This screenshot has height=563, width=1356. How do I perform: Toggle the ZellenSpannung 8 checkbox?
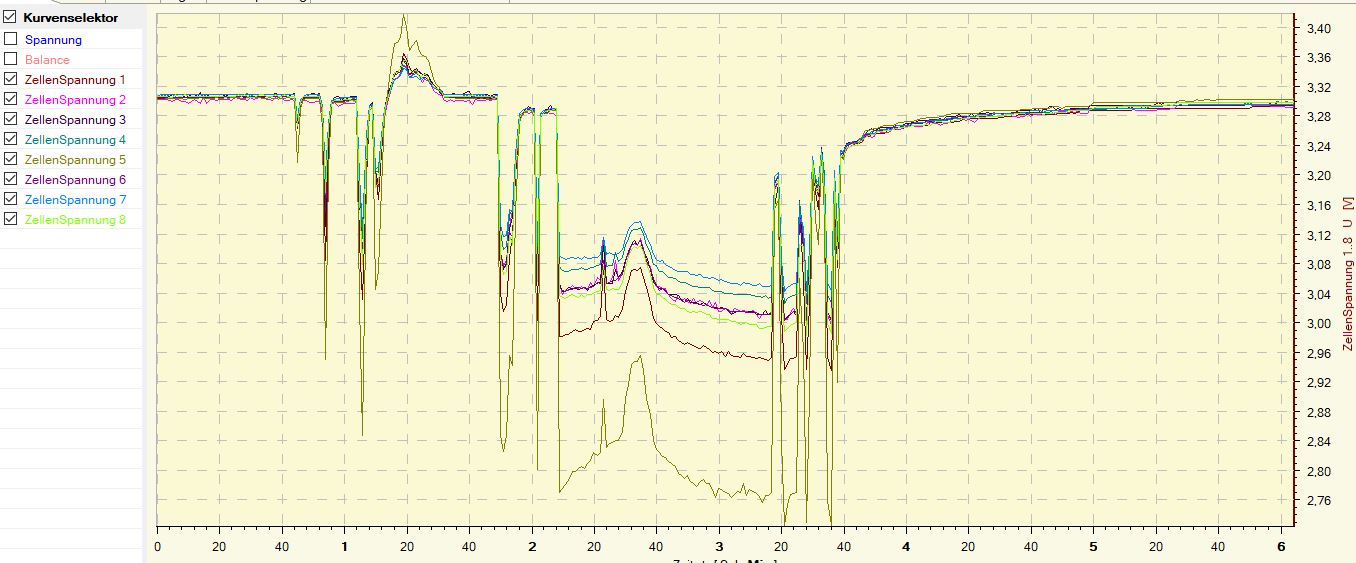[x=10, y=219]
